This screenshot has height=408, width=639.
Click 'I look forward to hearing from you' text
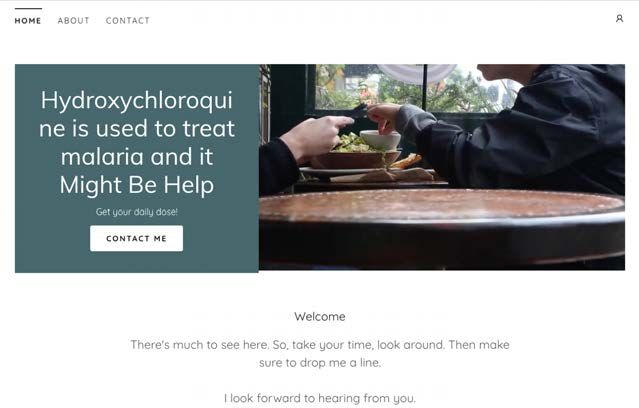pos(320,398)
